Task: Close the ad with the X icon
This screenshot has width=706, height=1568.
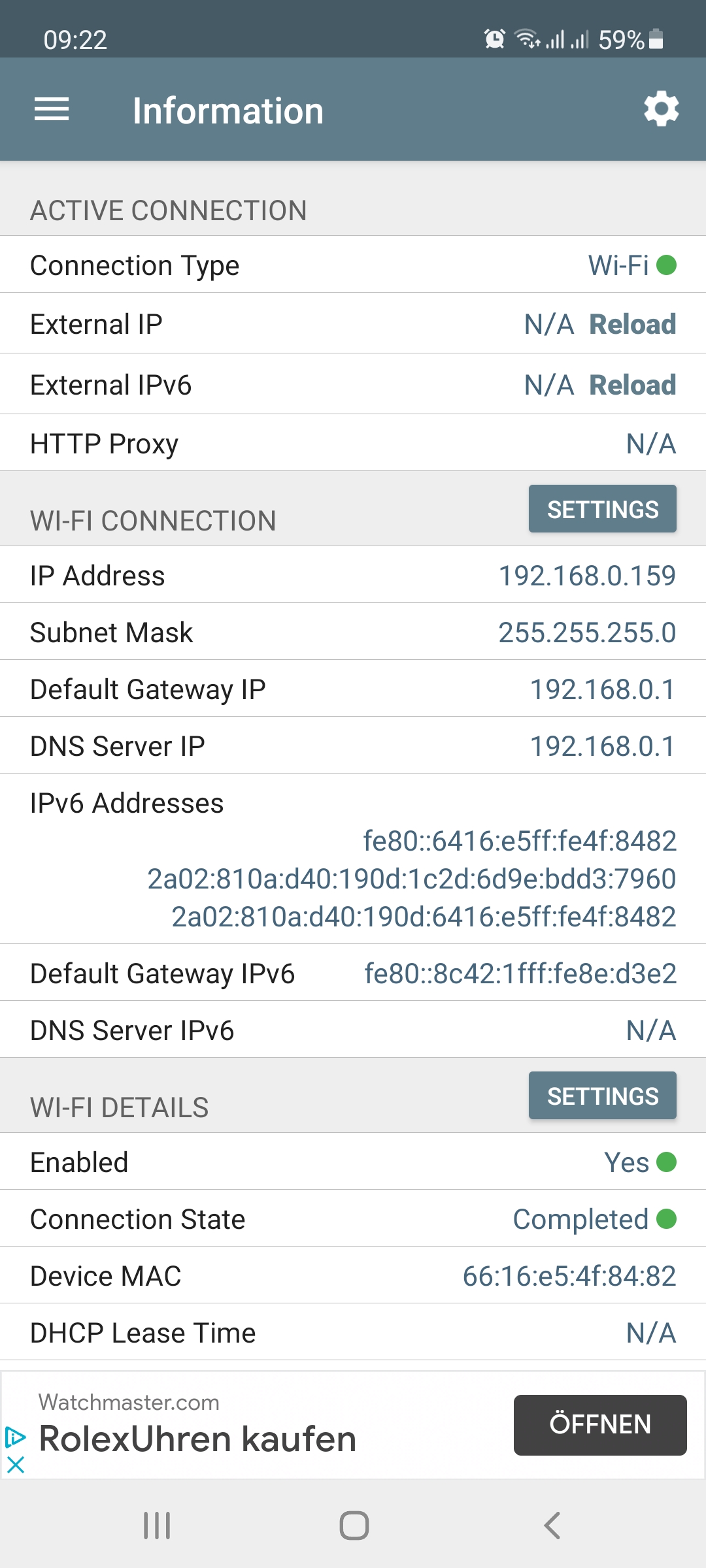Action: point(15,1465)
